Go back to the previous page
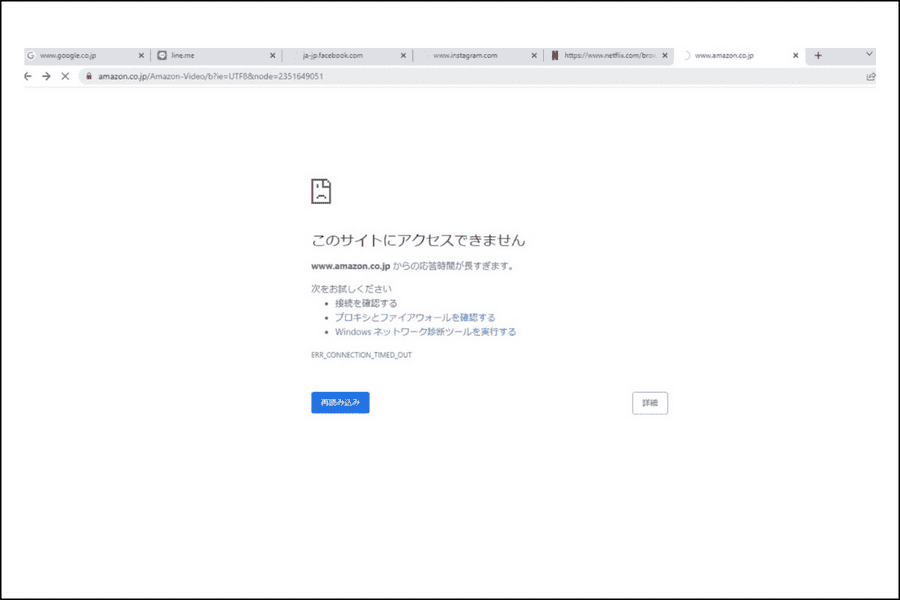Image resolution: width=900 pixels, height=600 pixels. (x=28, y=76)
